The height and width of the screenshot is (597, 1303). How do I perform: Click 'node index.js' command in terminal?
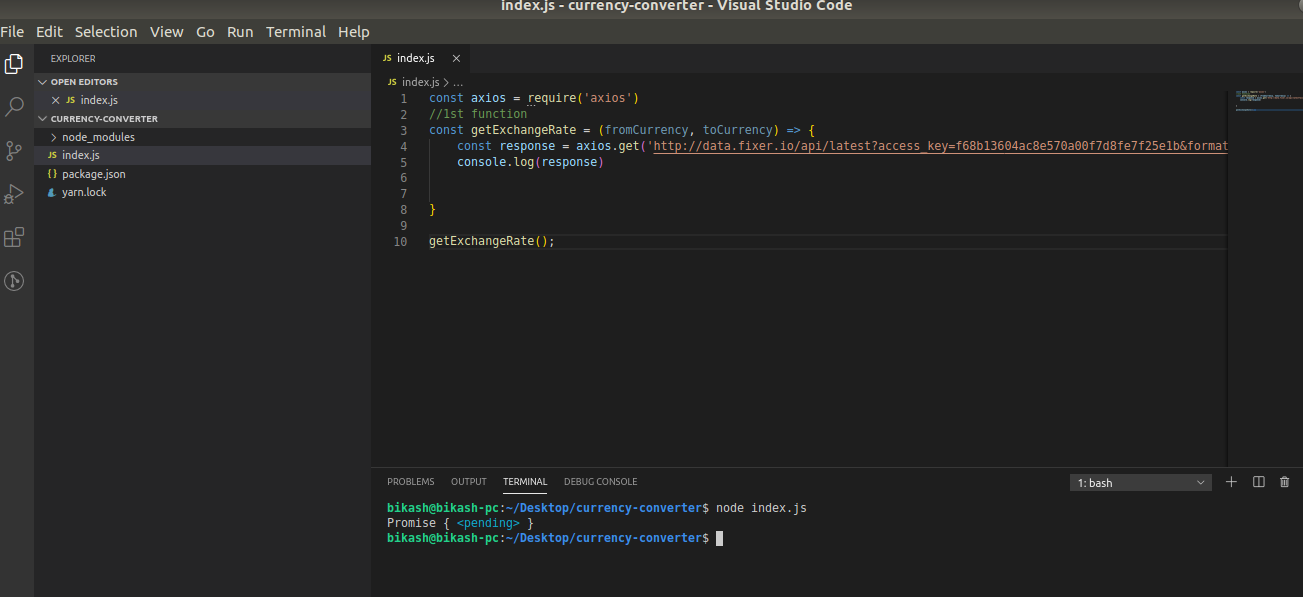coord(761,508)
